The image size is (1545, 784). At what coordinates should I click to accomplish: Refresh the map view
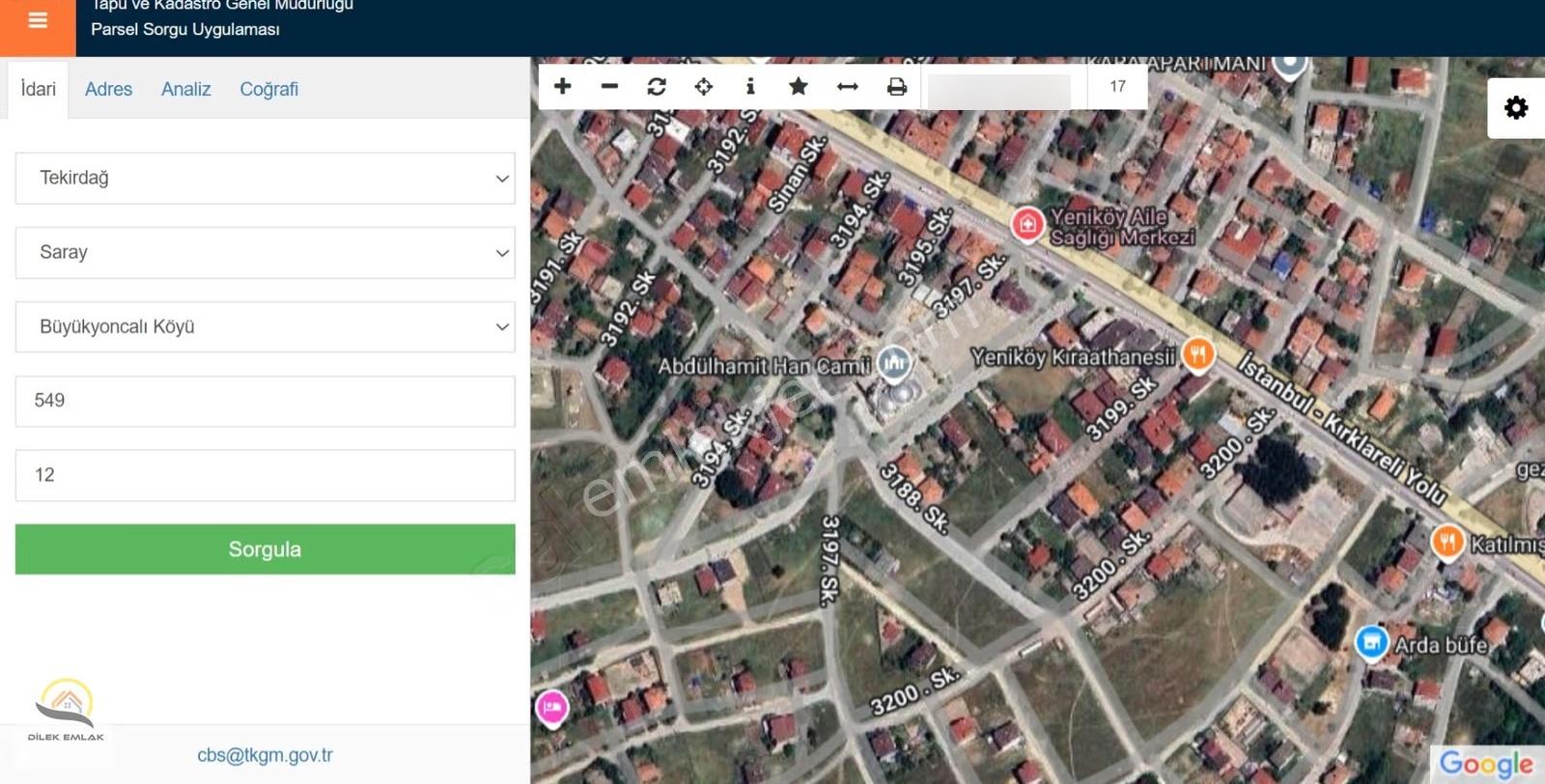657,87
